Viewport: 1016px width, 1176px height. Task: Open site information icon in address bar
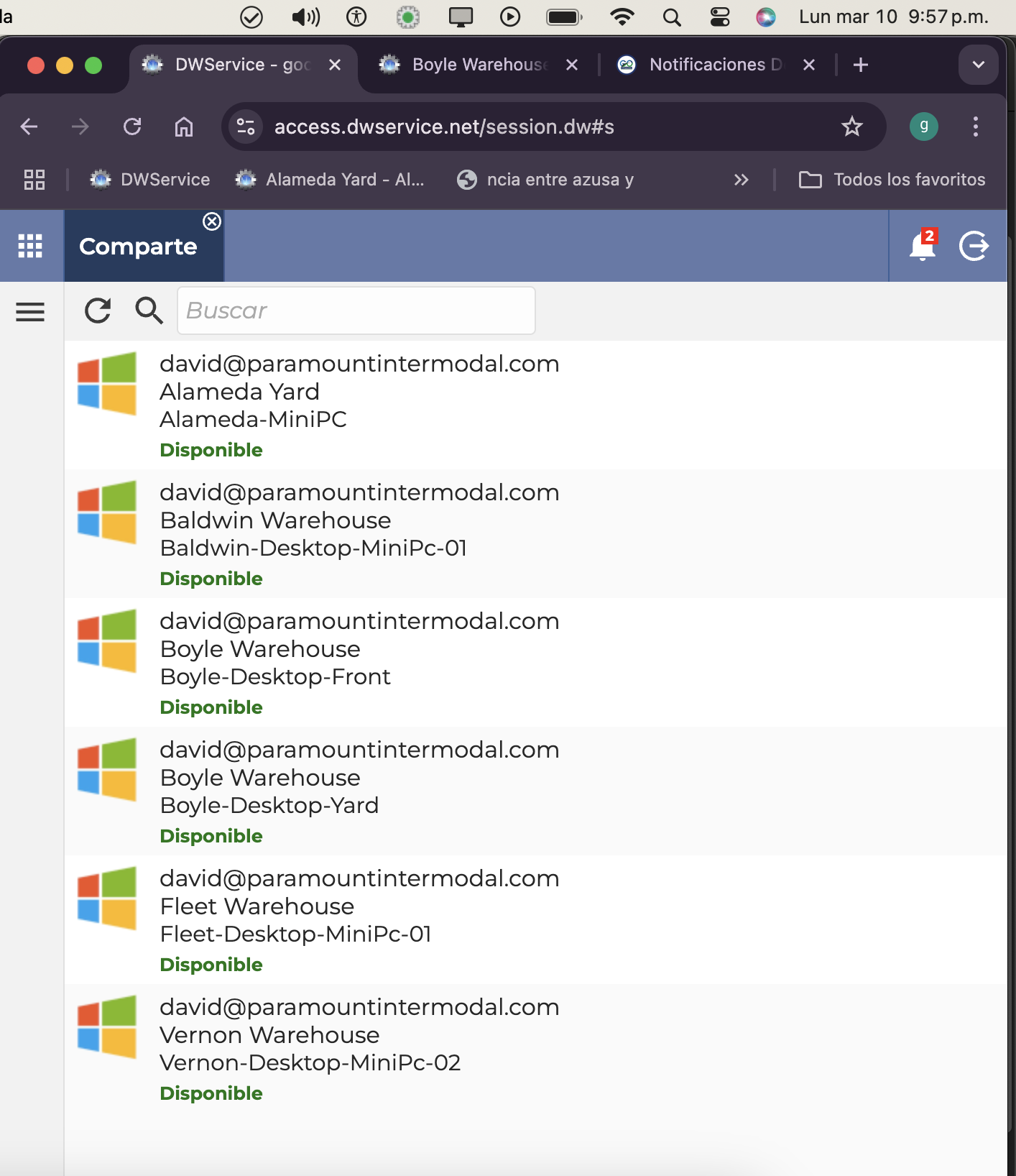point(246,127)
